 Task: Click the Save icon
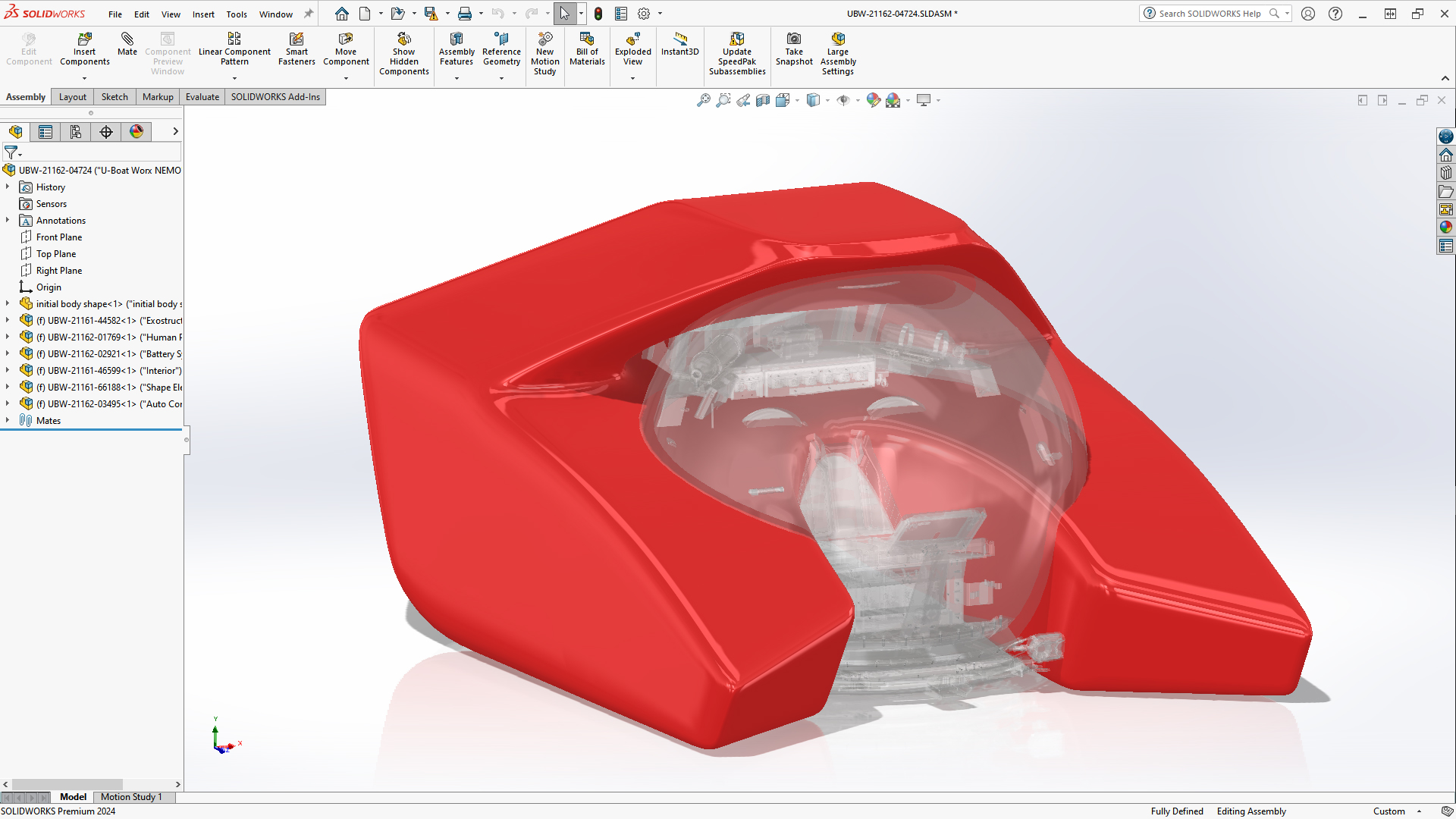click(x=431, y=14)
